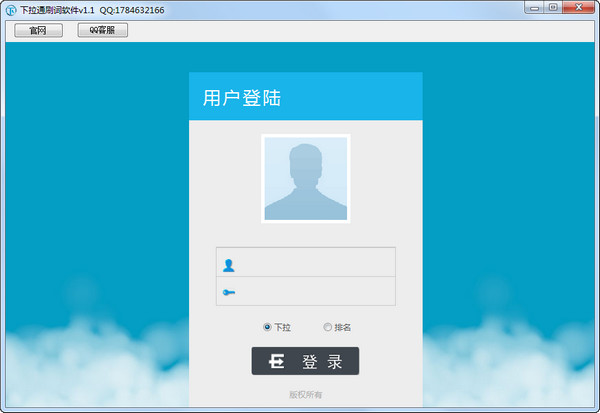Click the 排名 label text

pyautogui.click(x=343, y=327)
